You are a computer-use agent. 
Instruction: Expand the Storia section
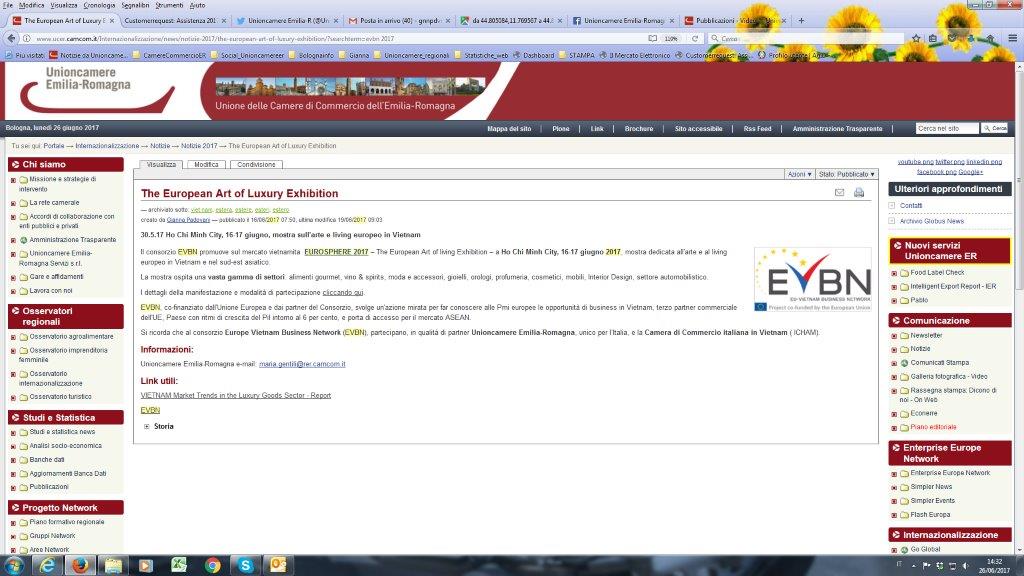pos(147,426)
